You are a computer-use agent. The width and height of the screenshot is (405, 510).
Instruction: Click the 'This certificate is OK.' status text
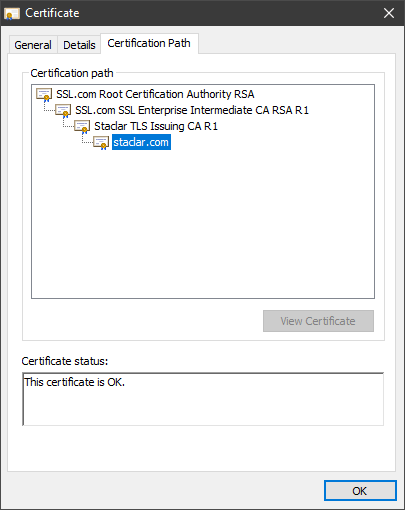(75, 382)
